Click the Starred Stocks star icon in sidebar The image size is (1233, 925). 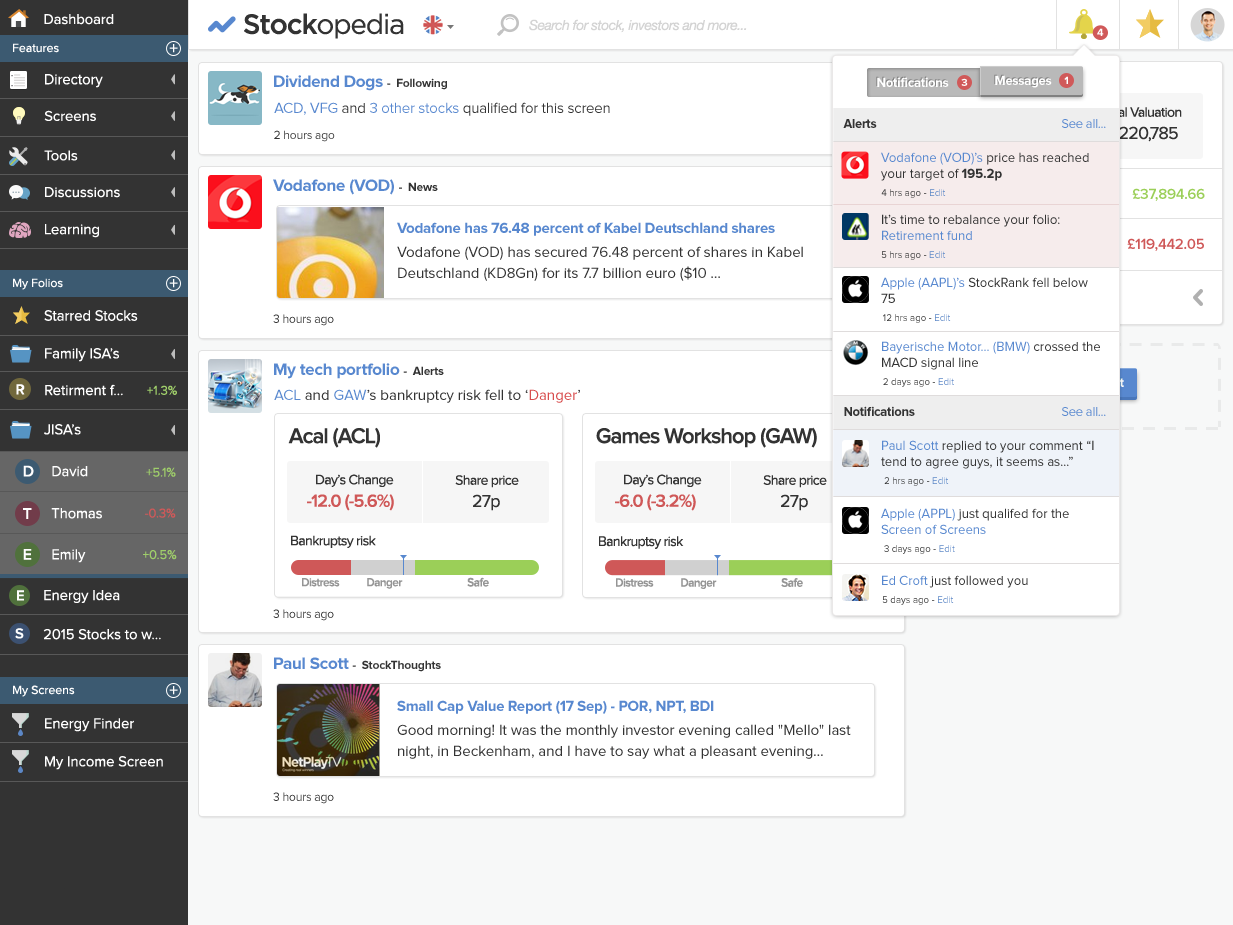pyautogui.click(x=21, y=316)
